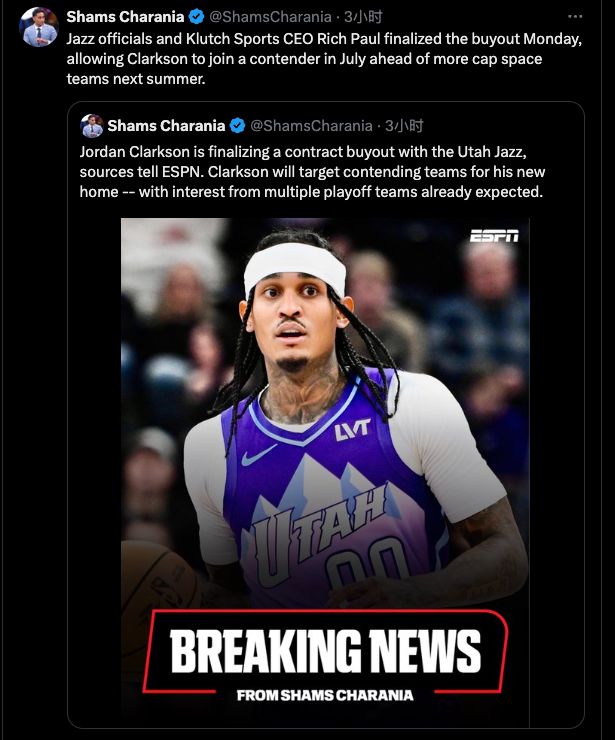Click the small avatar in the quoted tweet

point(92,126)
